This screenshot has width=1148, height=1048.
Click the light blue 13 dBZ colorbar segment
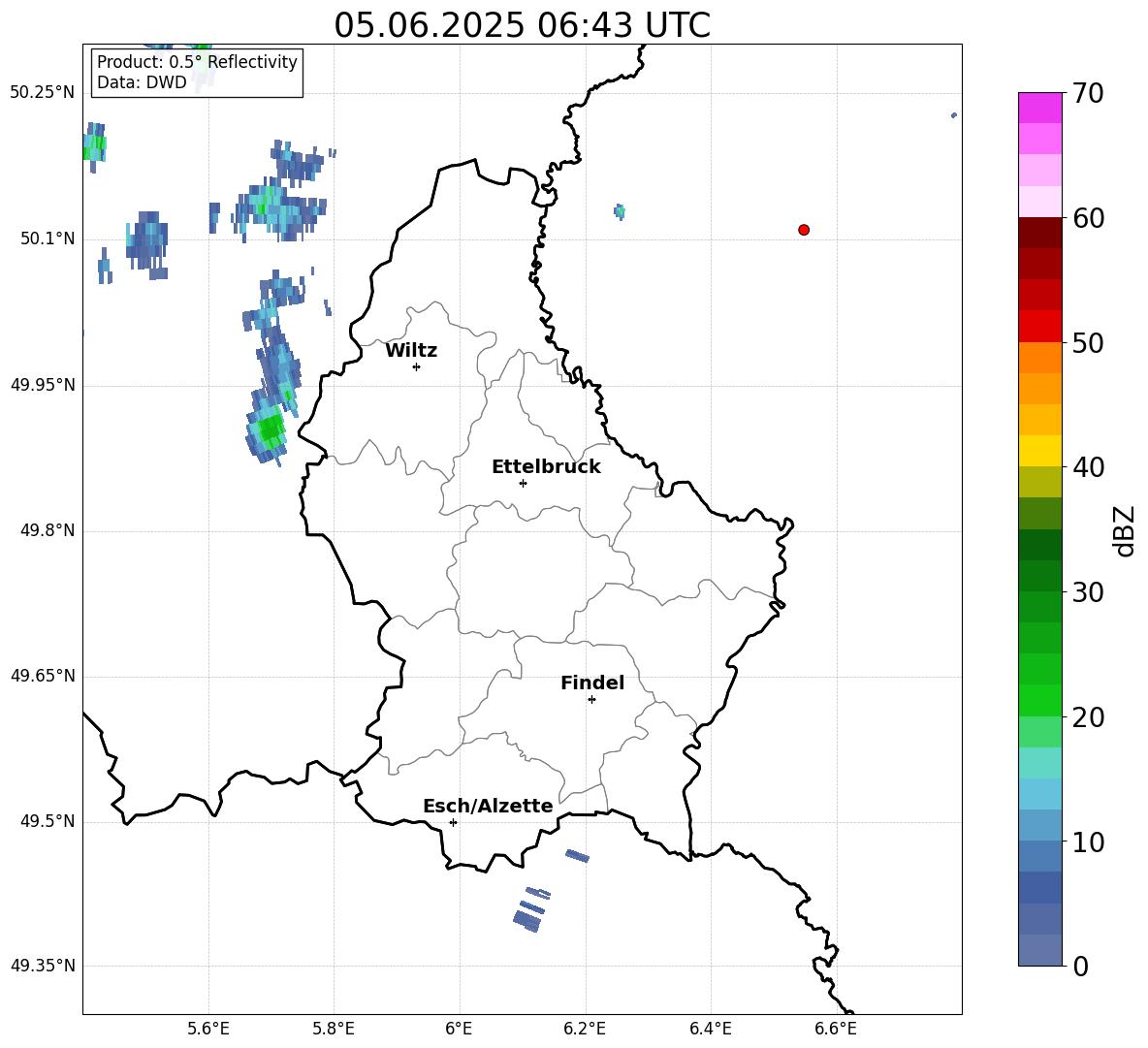(x=1040, y=794)
